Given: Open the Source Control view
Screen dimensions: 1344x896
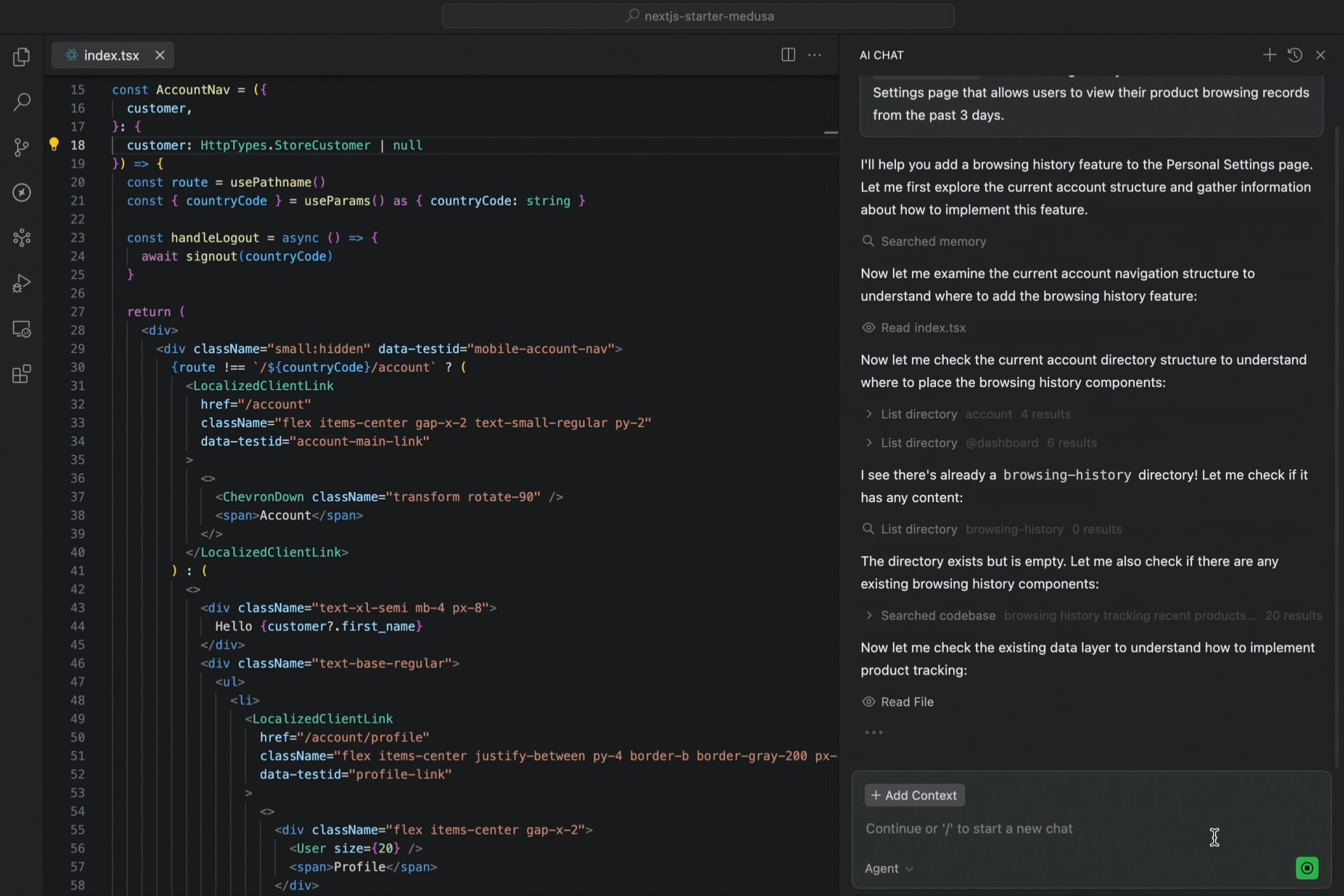Looking at the screenshot, I should click(x=22, y=147).
